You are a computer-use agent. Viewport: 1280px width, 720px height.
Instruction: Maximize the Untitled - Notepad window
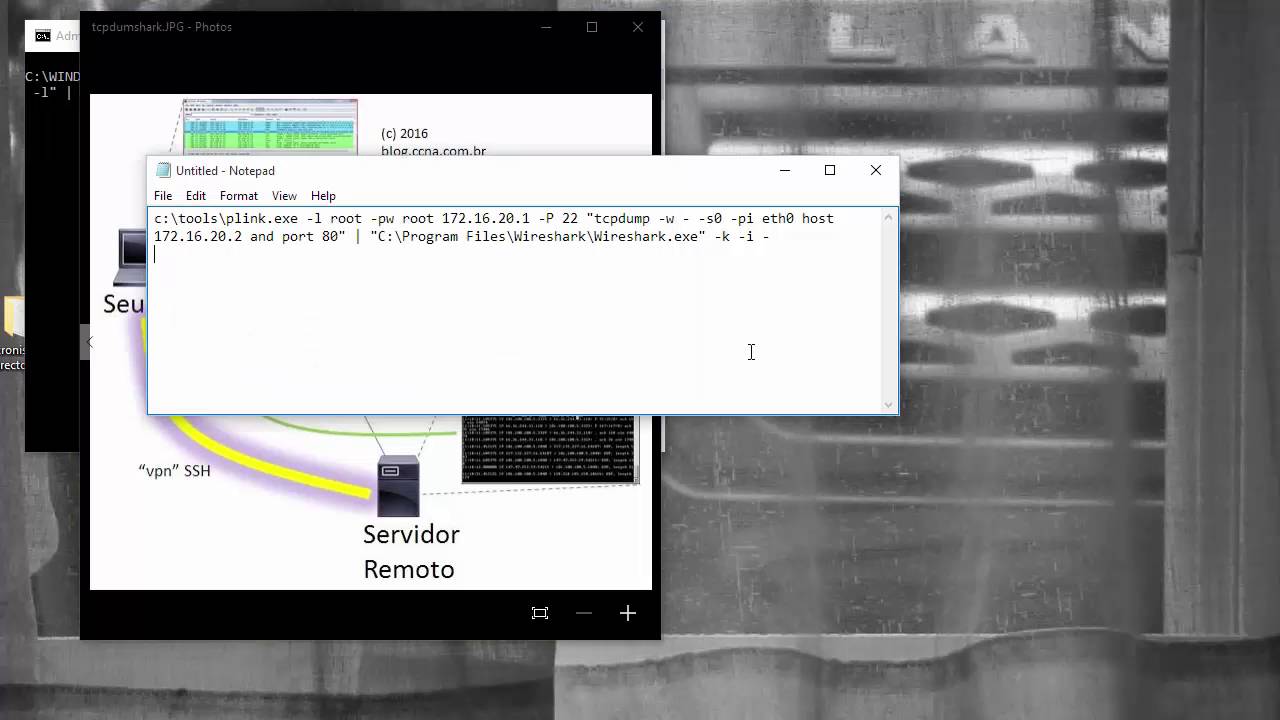coord(830,170)
